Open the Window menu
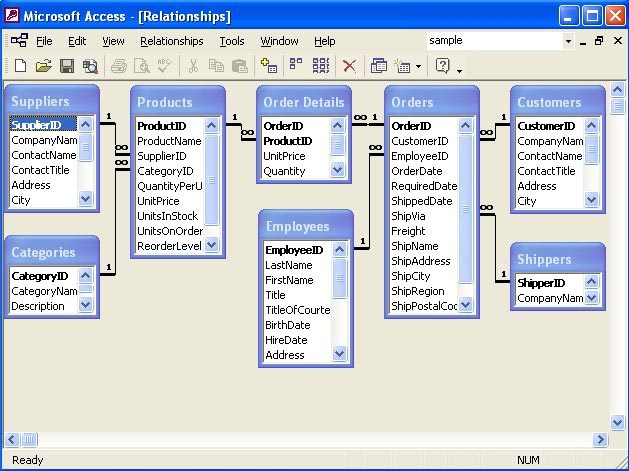The width and height of the screenshot is (629, 471). click(x=279, y=41)
